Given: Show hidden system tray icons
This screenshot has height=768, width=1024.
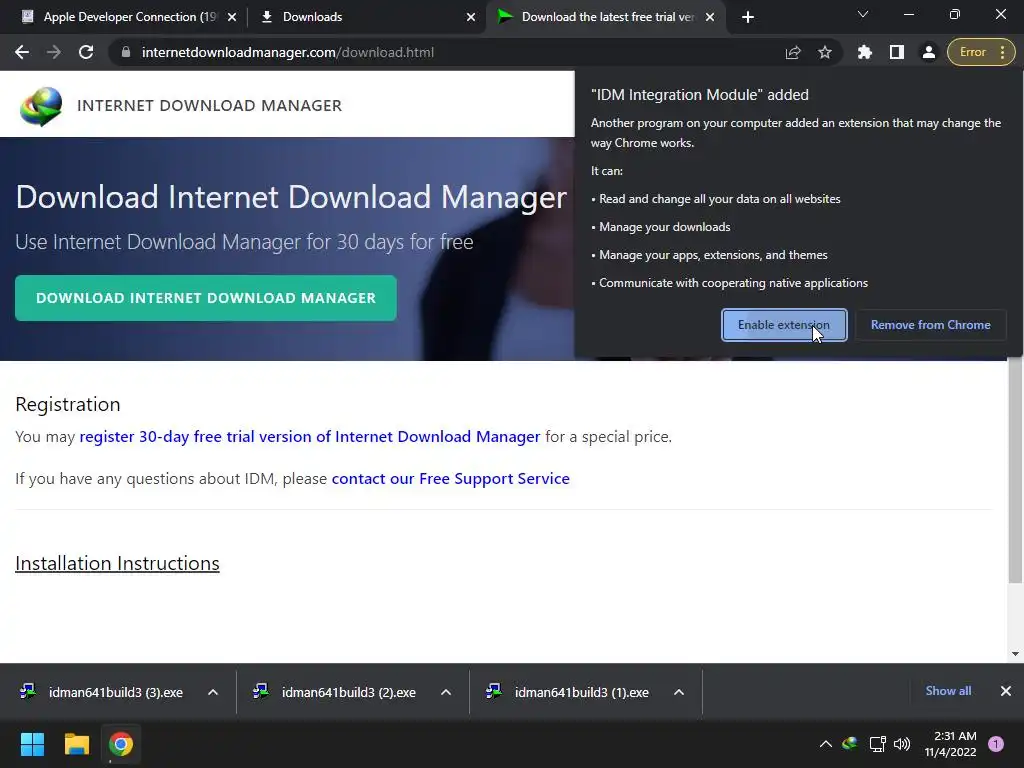Looking at the screenshot, I should [825, 744].
